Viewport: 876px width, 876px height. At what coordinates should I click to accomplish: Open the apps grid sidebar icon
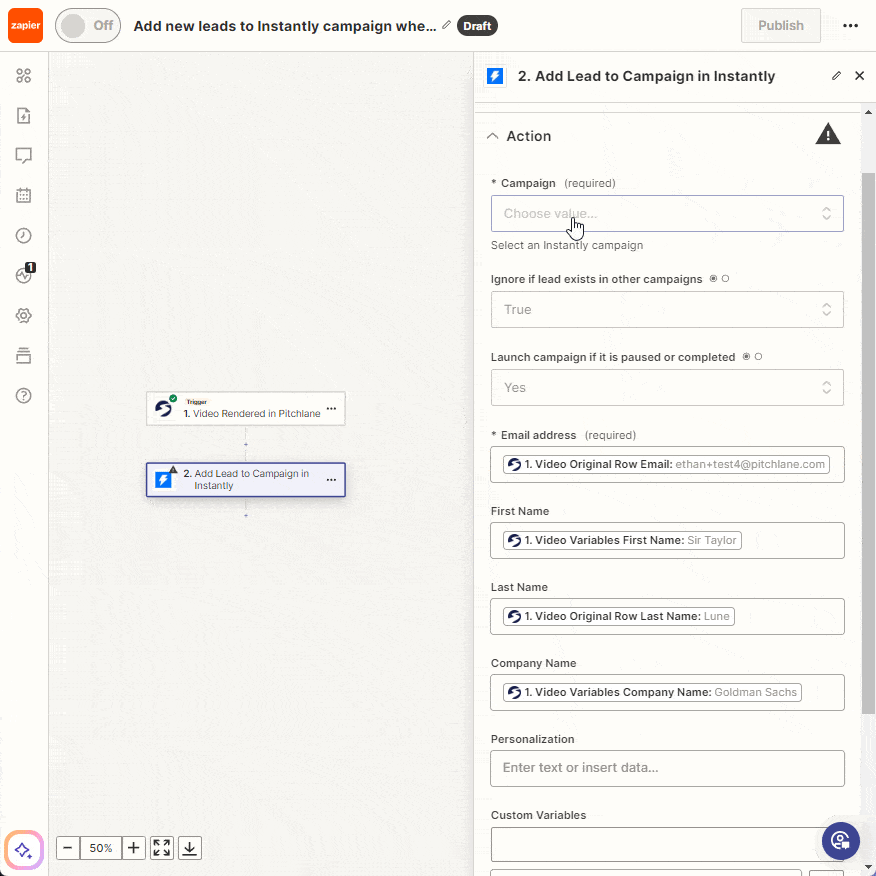[23, 75]
